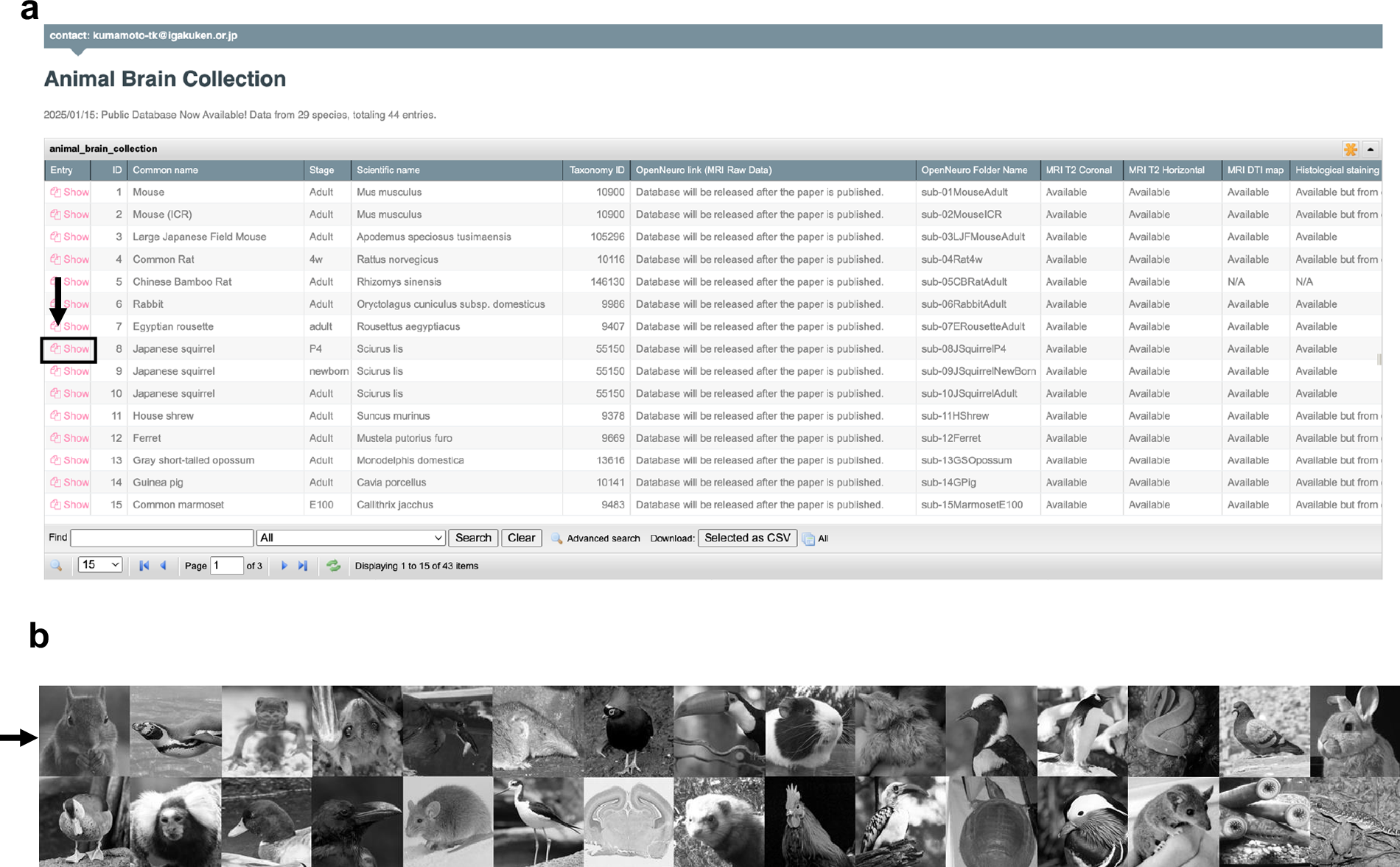Show entry for Japanese squirrel P4
The width and height of the screenshot is (1400, 867).
(70, 349)
